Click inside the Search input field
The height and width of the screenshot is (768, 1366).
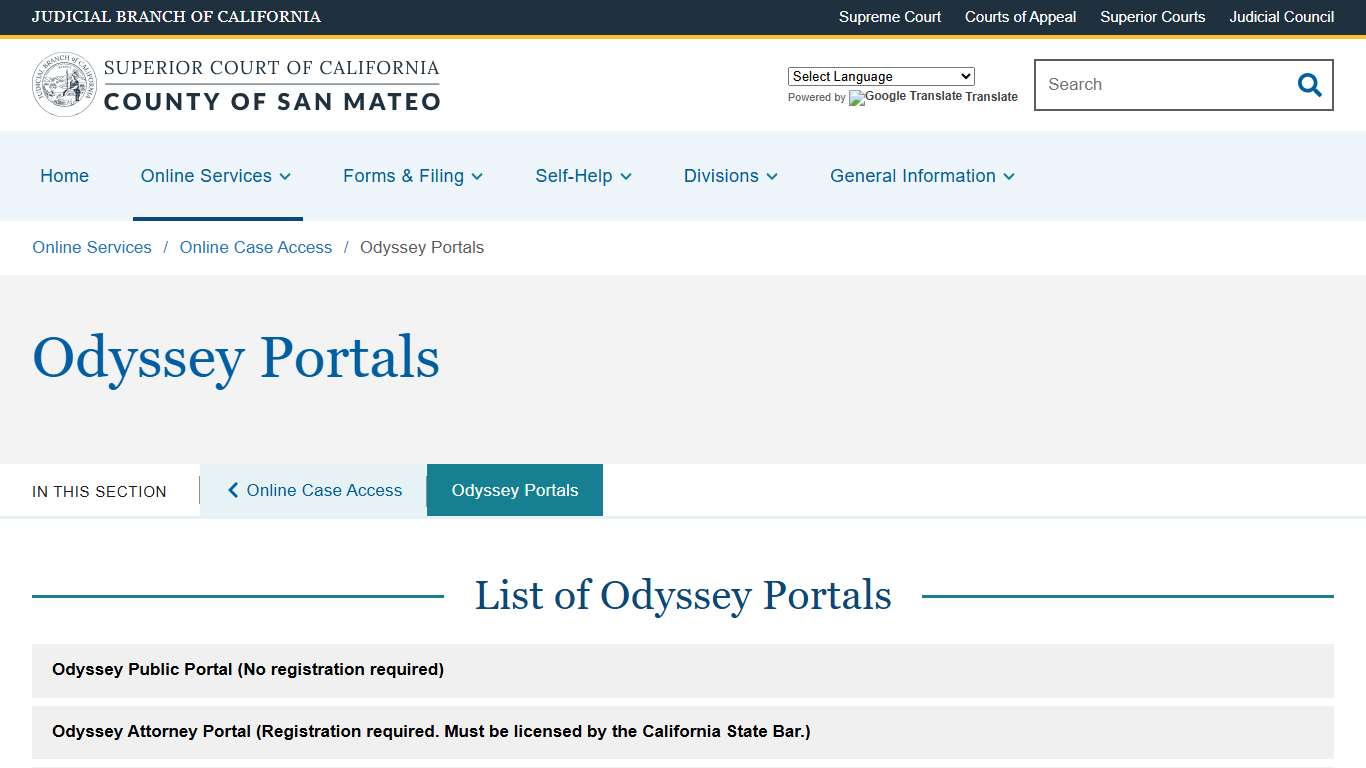pyautogui.click(x=1150, y=85)
